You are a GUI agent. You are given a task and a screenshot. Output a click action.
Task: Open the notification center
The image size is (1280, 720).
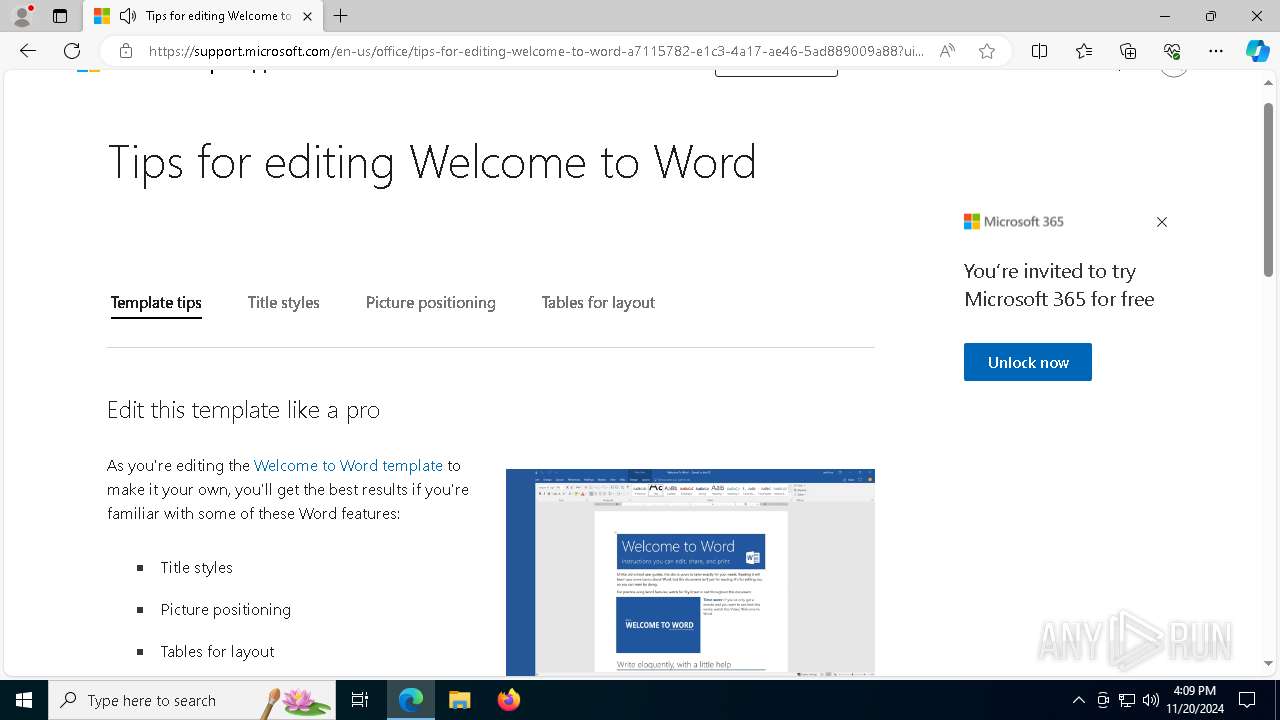[x=1247, y=700]
